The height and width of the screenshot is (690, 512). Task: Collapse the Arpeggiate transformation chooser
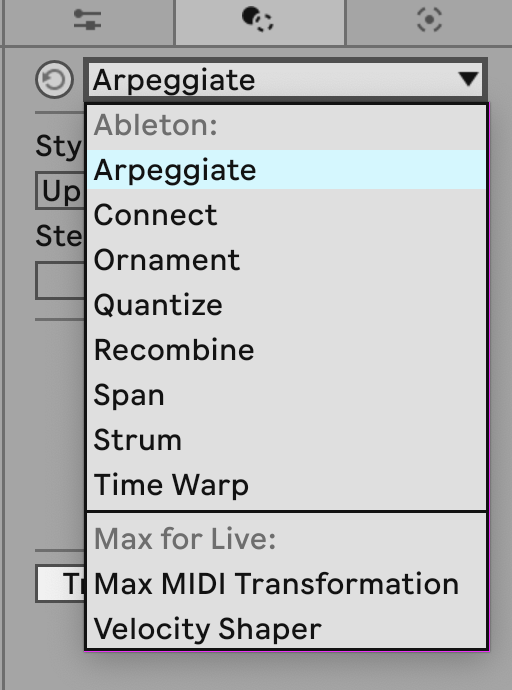pyautogui.click(x=285, y=80)
